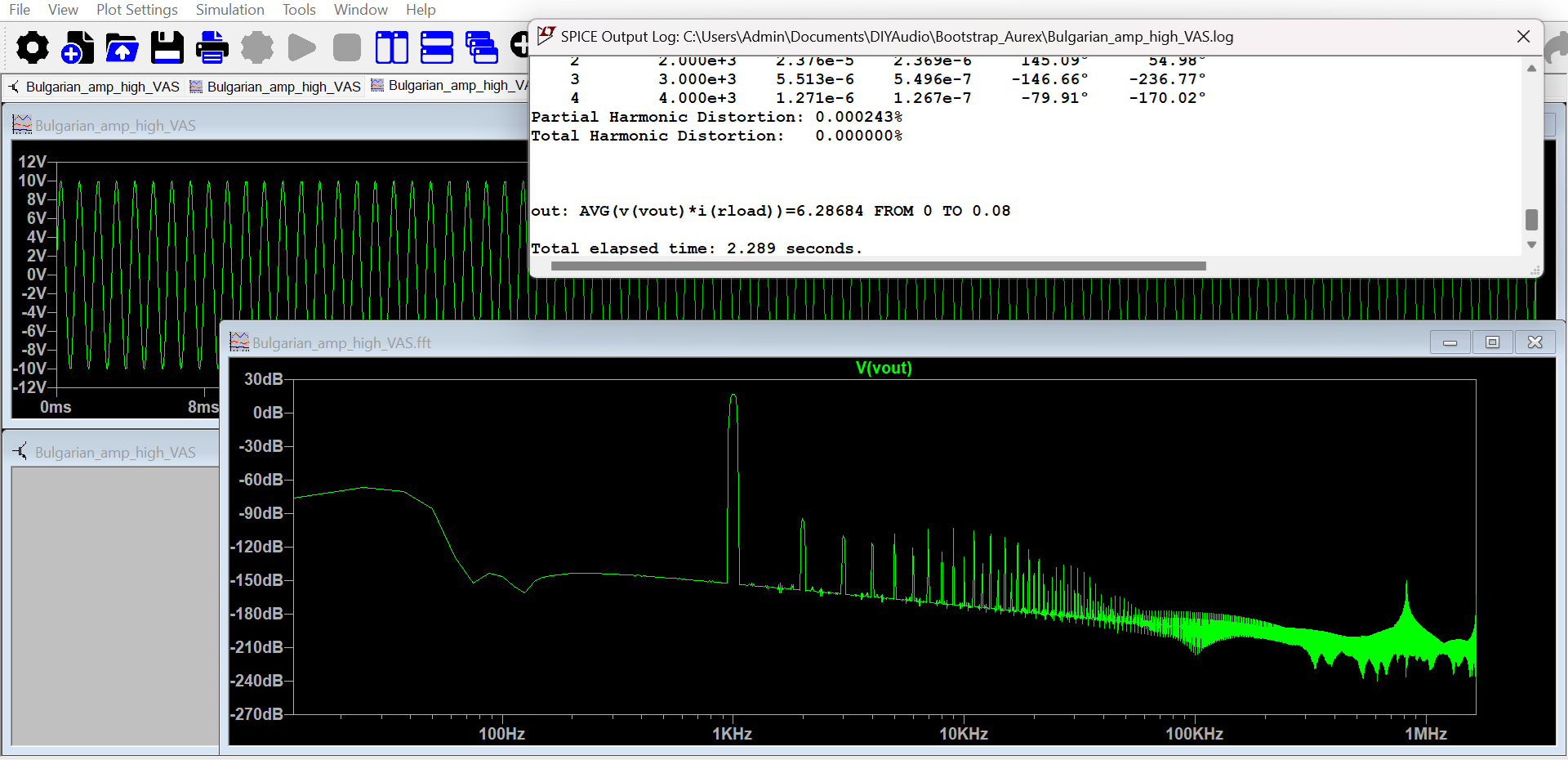Click the -12V axis label in waveform

(x=30, y=387)
